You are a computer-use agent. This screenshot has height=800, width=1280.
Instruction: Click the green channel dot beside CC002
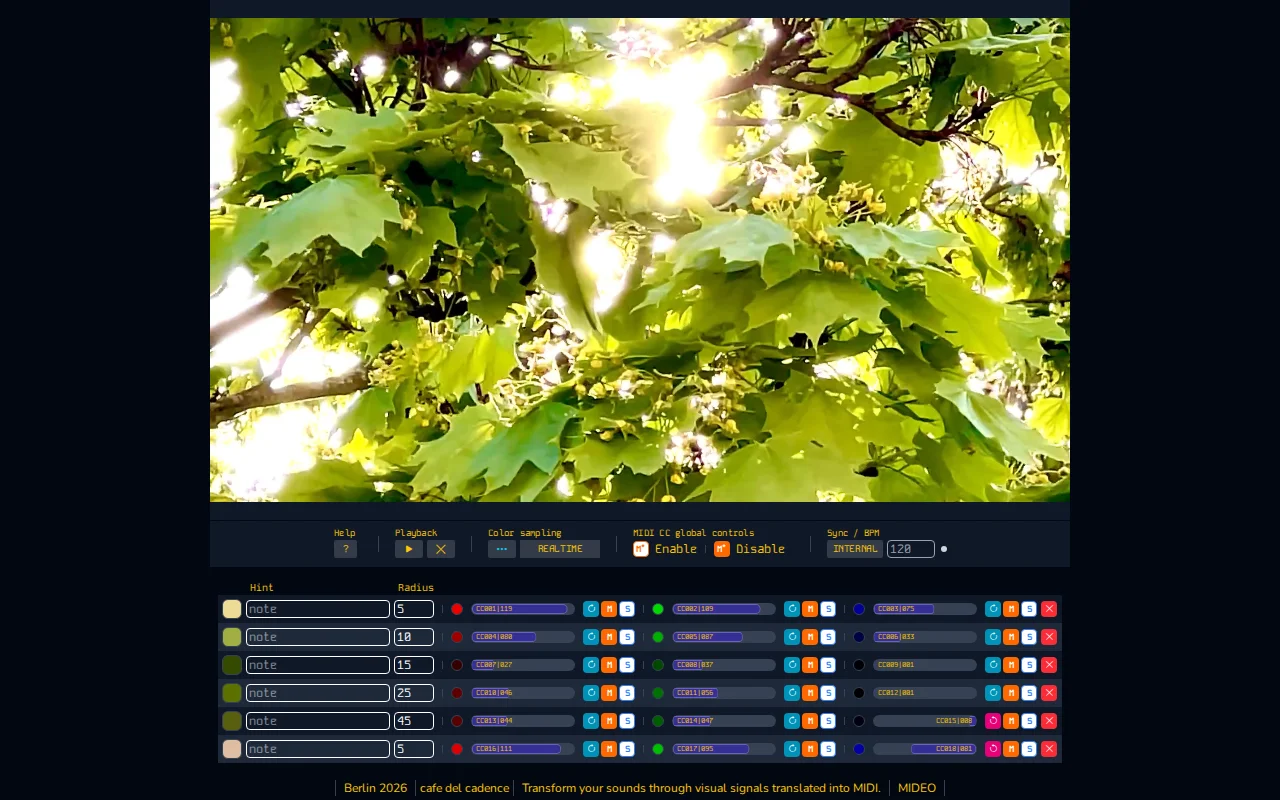[658, 609]
